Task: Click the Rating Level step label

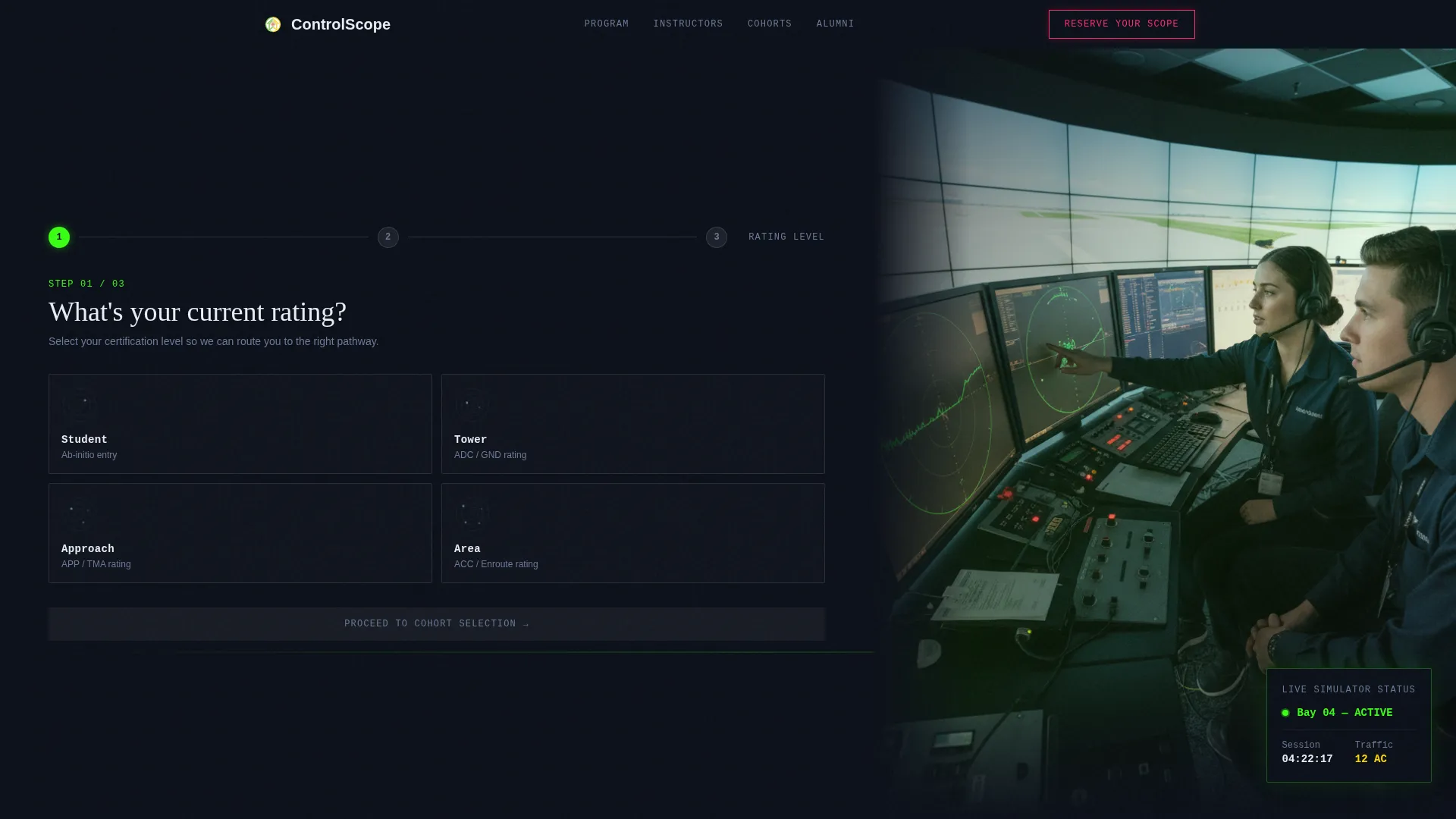Action: 786,237
